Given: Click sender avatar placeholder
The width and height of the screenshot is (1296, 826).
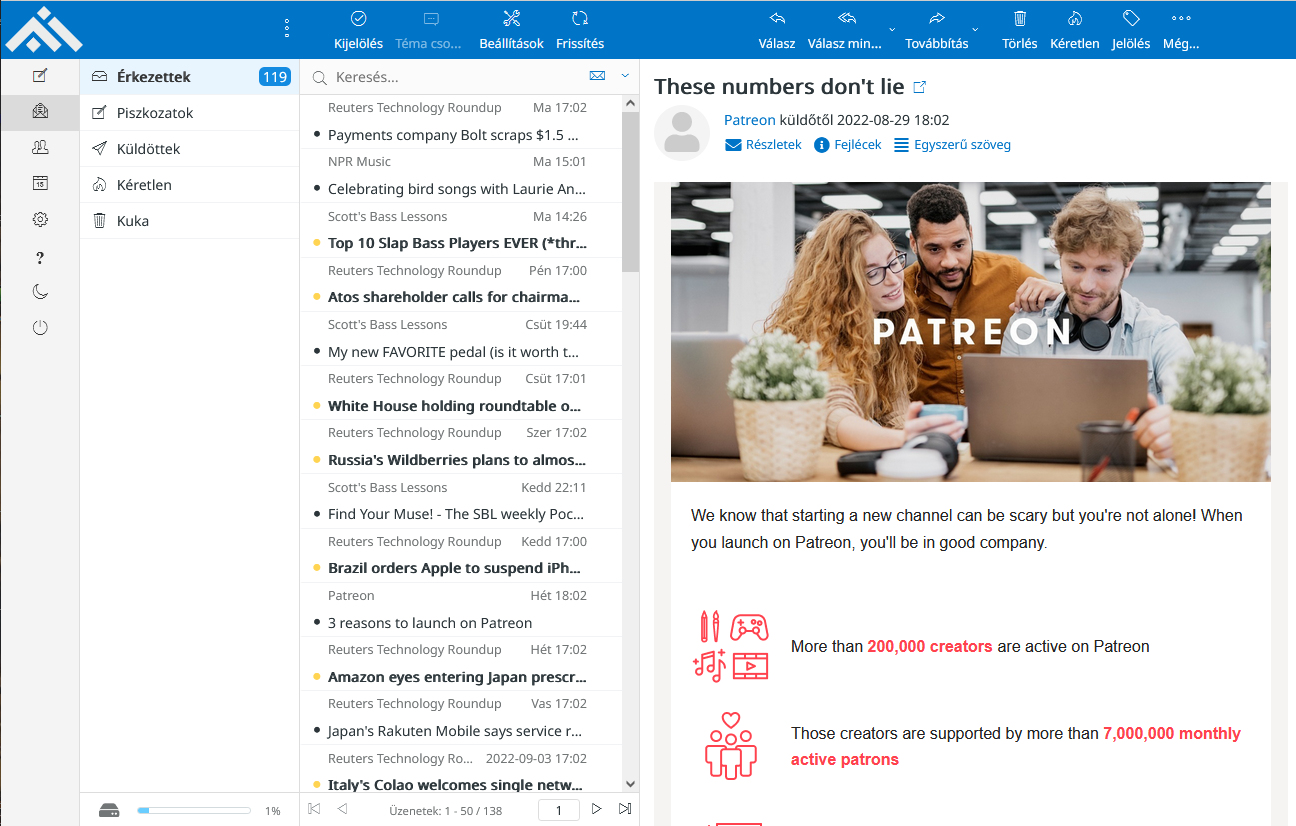Looking at the screenshot, I should 682,133.
